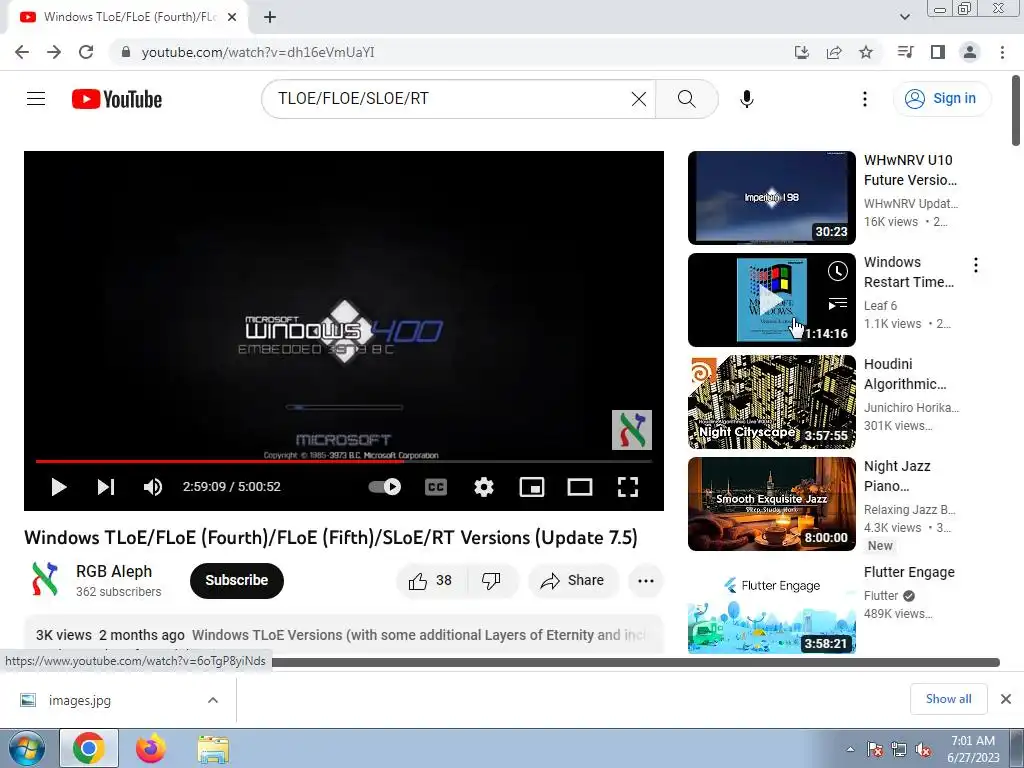1024x768 pixels.
Task: Expand images.jpg download options chevron
Action: click(213, 700)
